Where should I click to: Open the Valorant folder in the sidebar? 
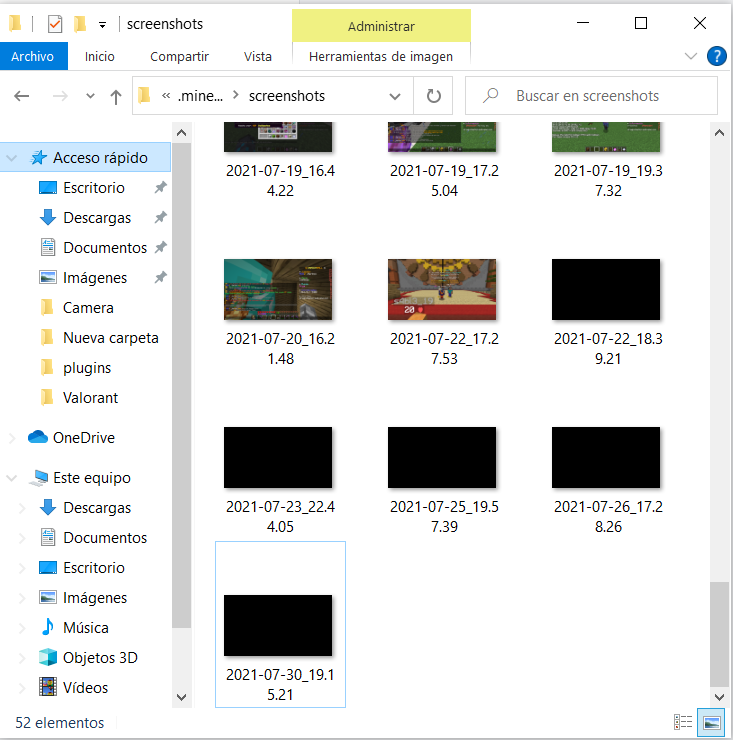[90, 398]
